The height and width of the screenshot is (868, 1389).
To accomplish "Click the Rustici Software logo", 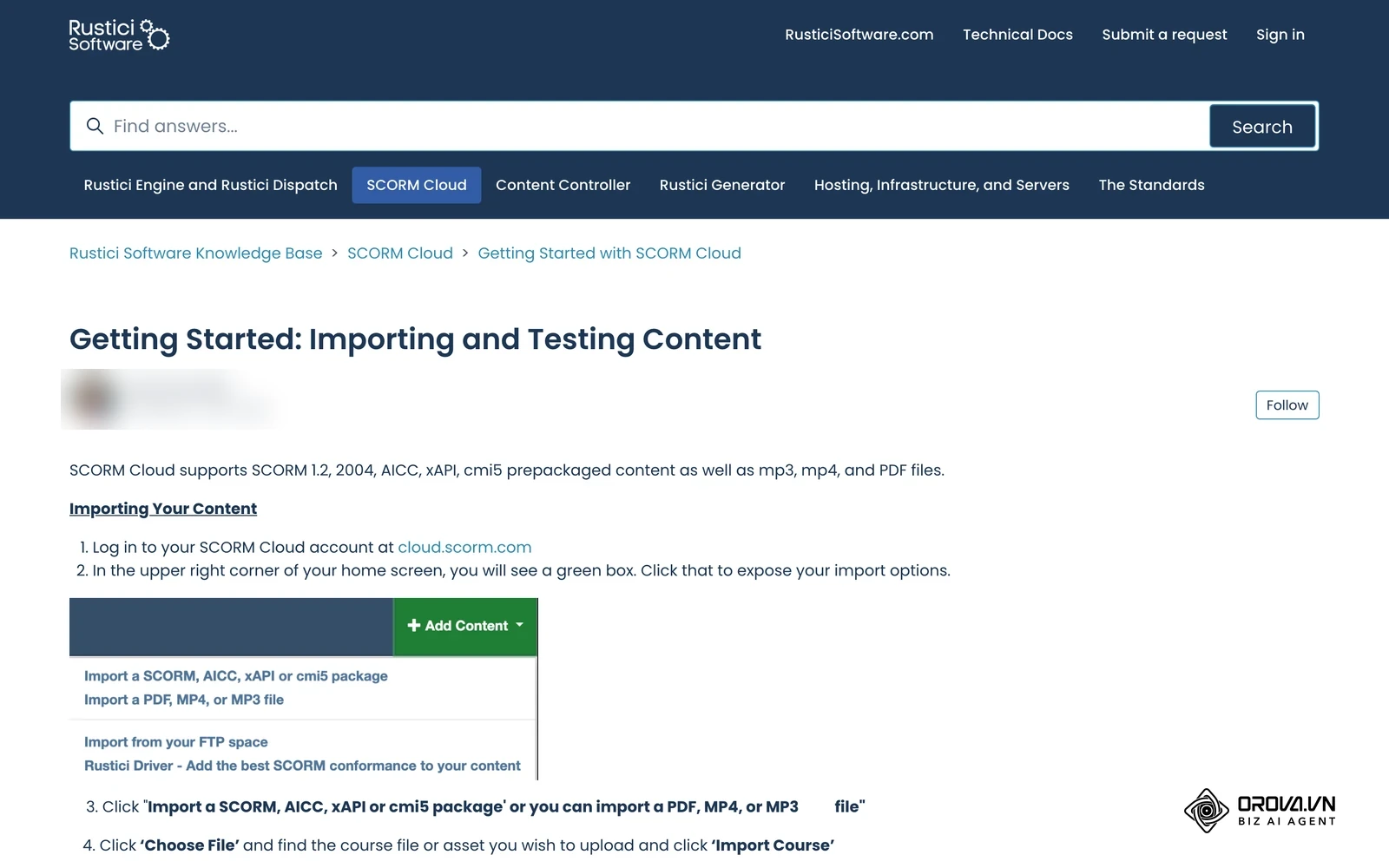I will point(119,35).
